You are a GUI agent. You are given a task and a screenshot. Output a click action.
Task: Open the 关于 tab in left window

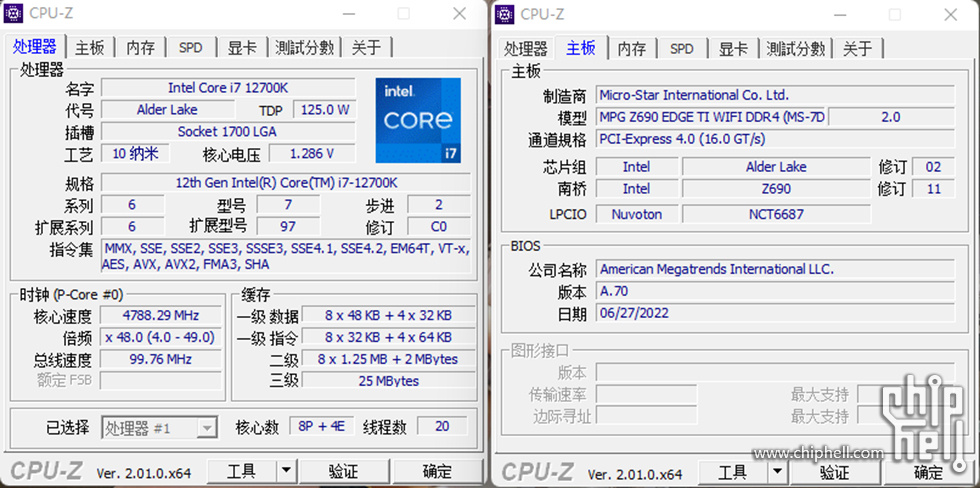(x=366, y=48)
